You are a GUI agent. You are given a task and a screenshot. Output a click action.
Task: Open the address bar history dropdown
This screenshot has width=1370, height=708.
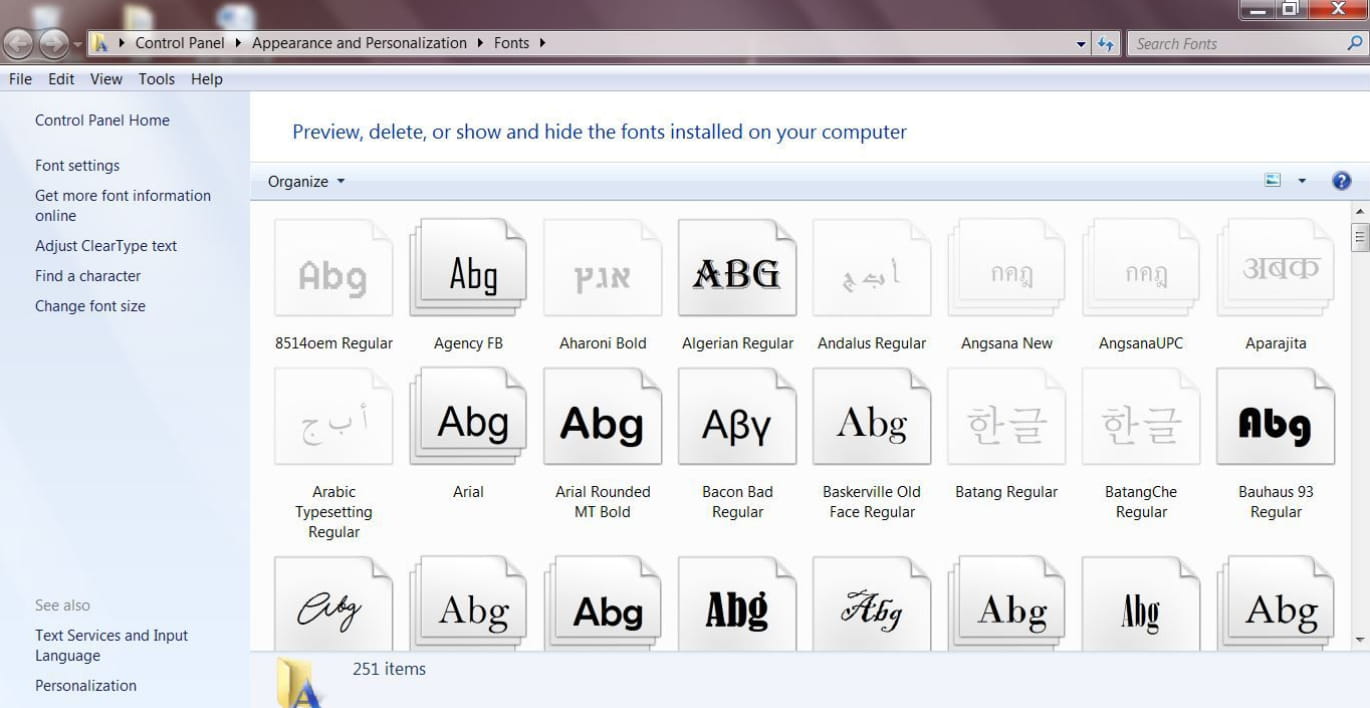1081,44
